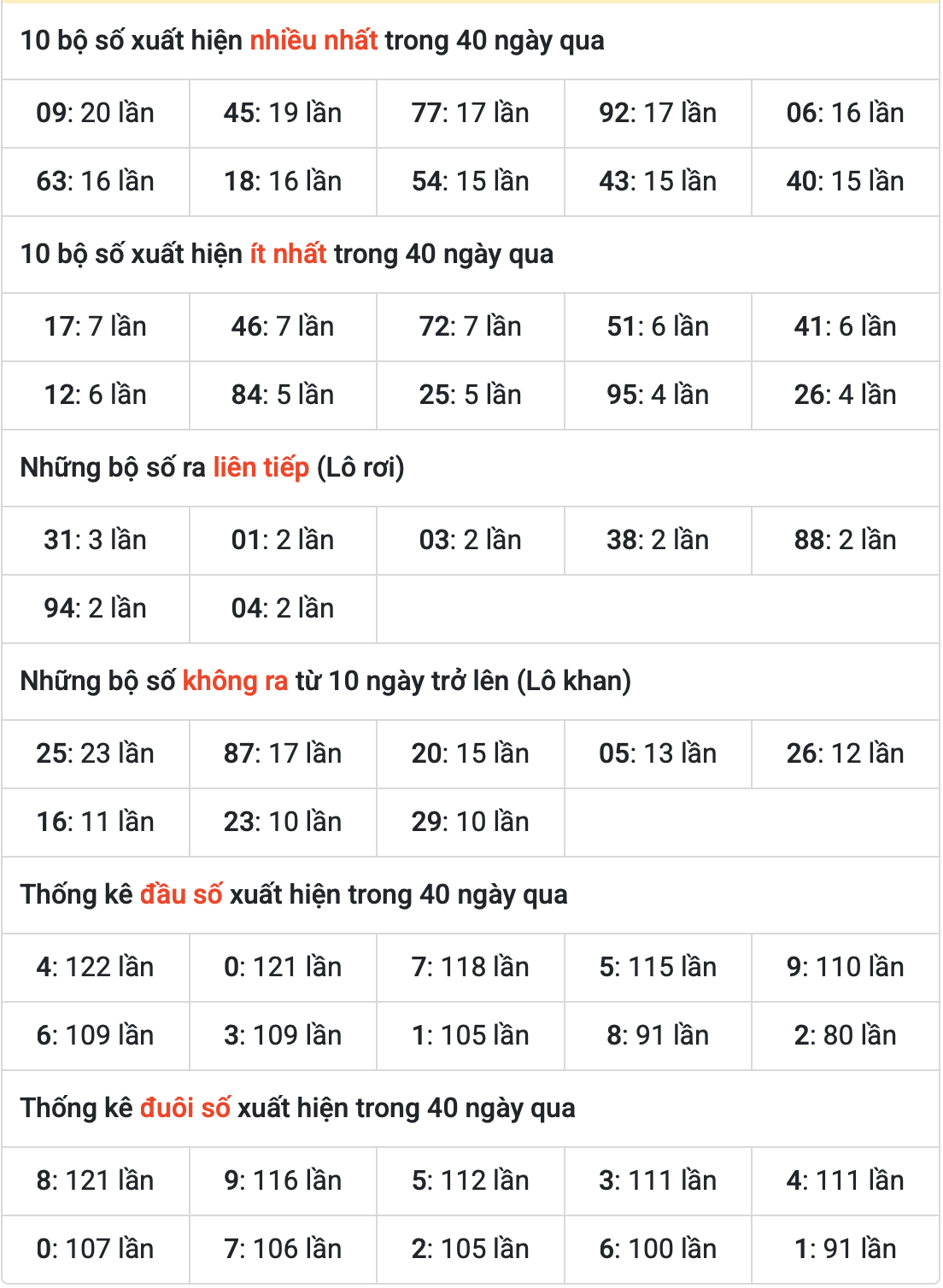This screenshot has width=943, height=1288.
Task: Click the 95: 4 lần entry
Action: click(x=658, y=395)
